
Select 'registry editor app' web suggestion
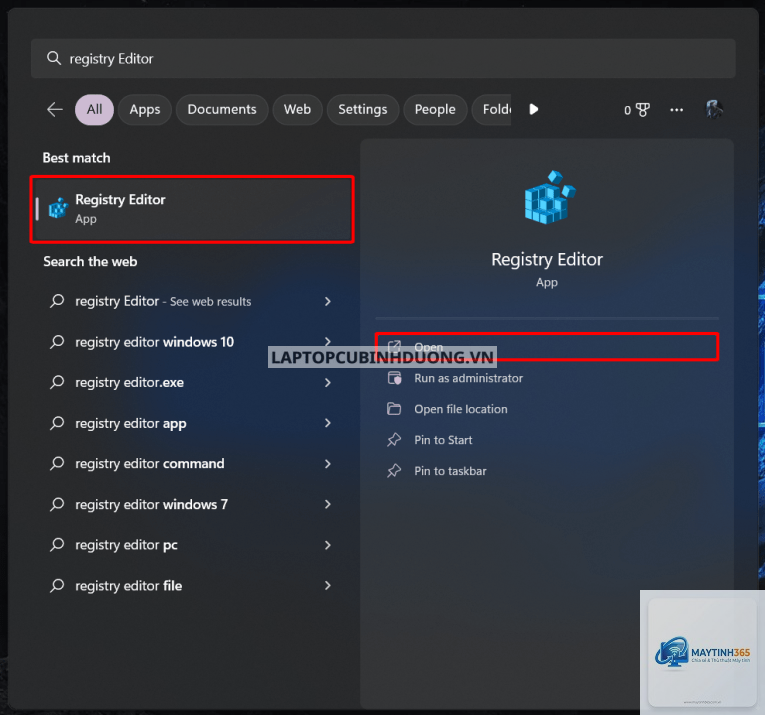coord(192,423)
